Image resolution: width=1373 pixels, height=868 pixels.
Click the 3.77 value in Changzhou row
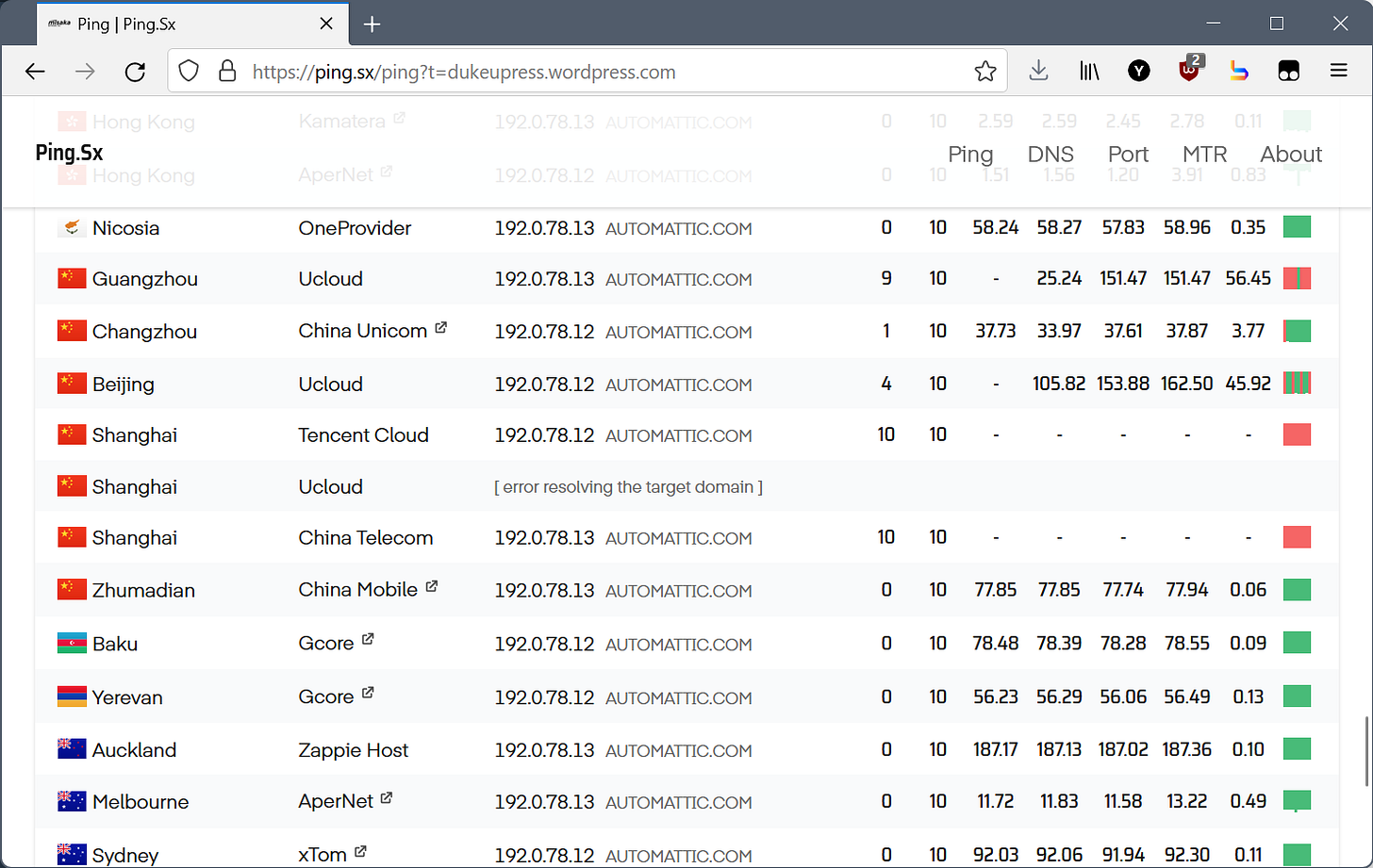click(1249, 332)
